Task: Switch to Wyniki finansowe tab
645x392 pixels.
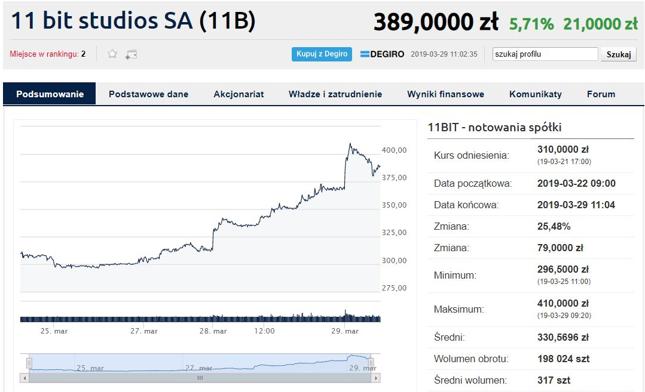Action: [445, 94]
